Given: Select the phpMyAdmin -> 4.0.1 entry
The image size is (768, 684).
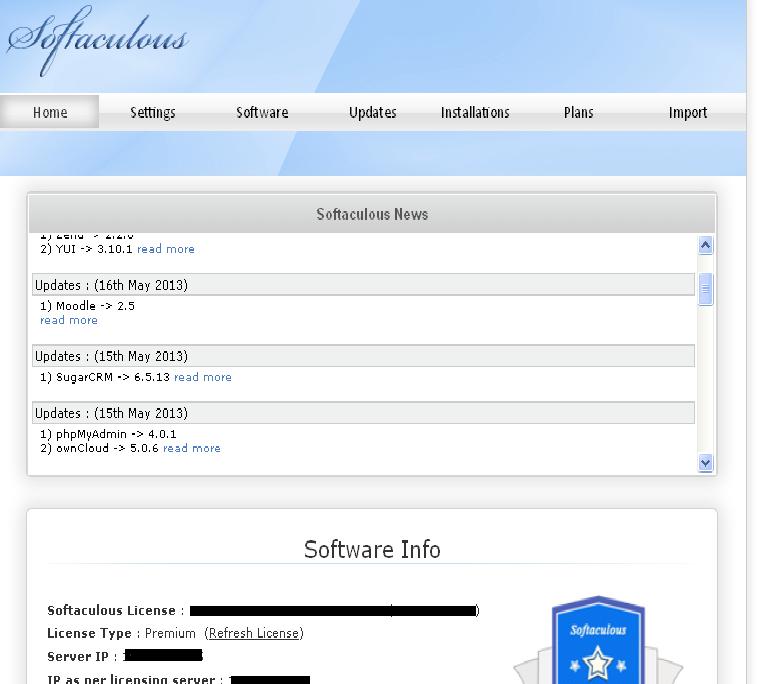Looking at the screenshot, I should (108, 434).
